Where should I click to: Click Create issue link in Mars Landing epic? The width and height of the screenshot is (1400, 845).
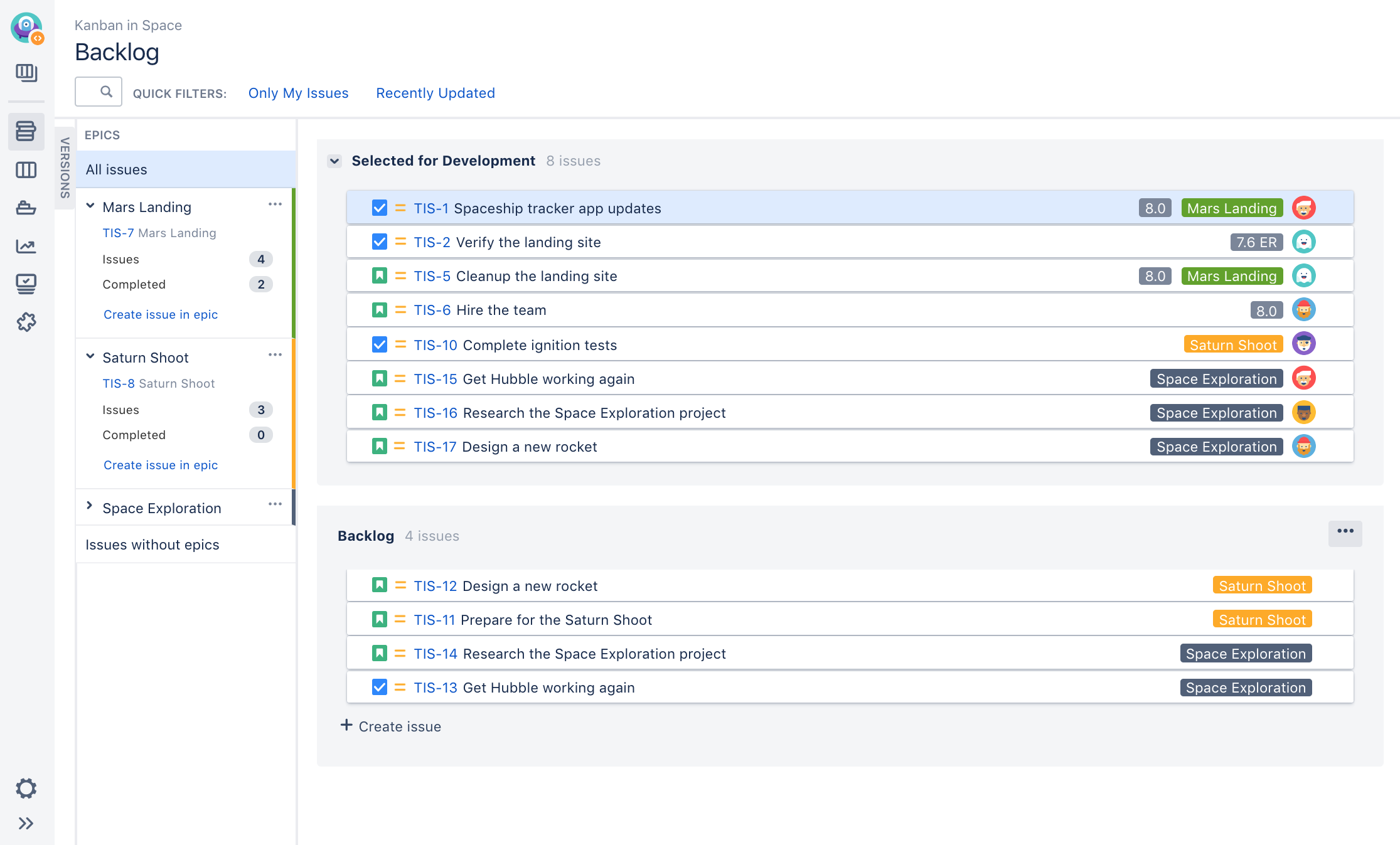160,314
